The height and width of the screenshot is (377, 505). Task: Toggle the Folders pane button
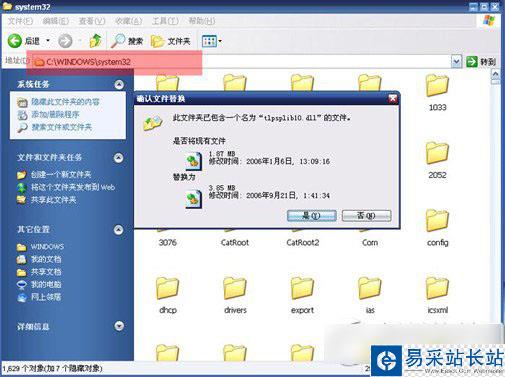click(170, 41)
